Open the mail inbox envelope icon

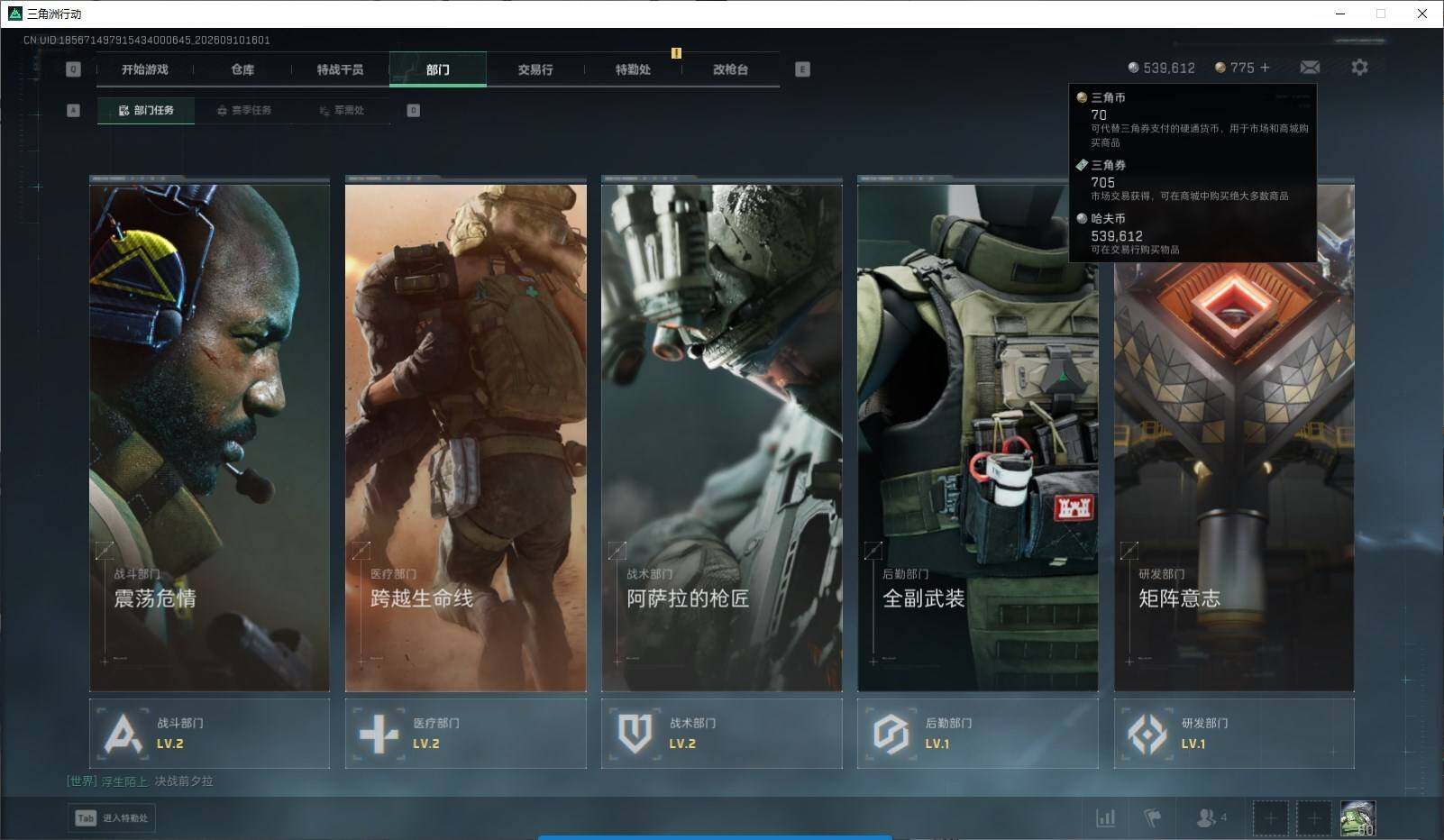click(1310, 68)
